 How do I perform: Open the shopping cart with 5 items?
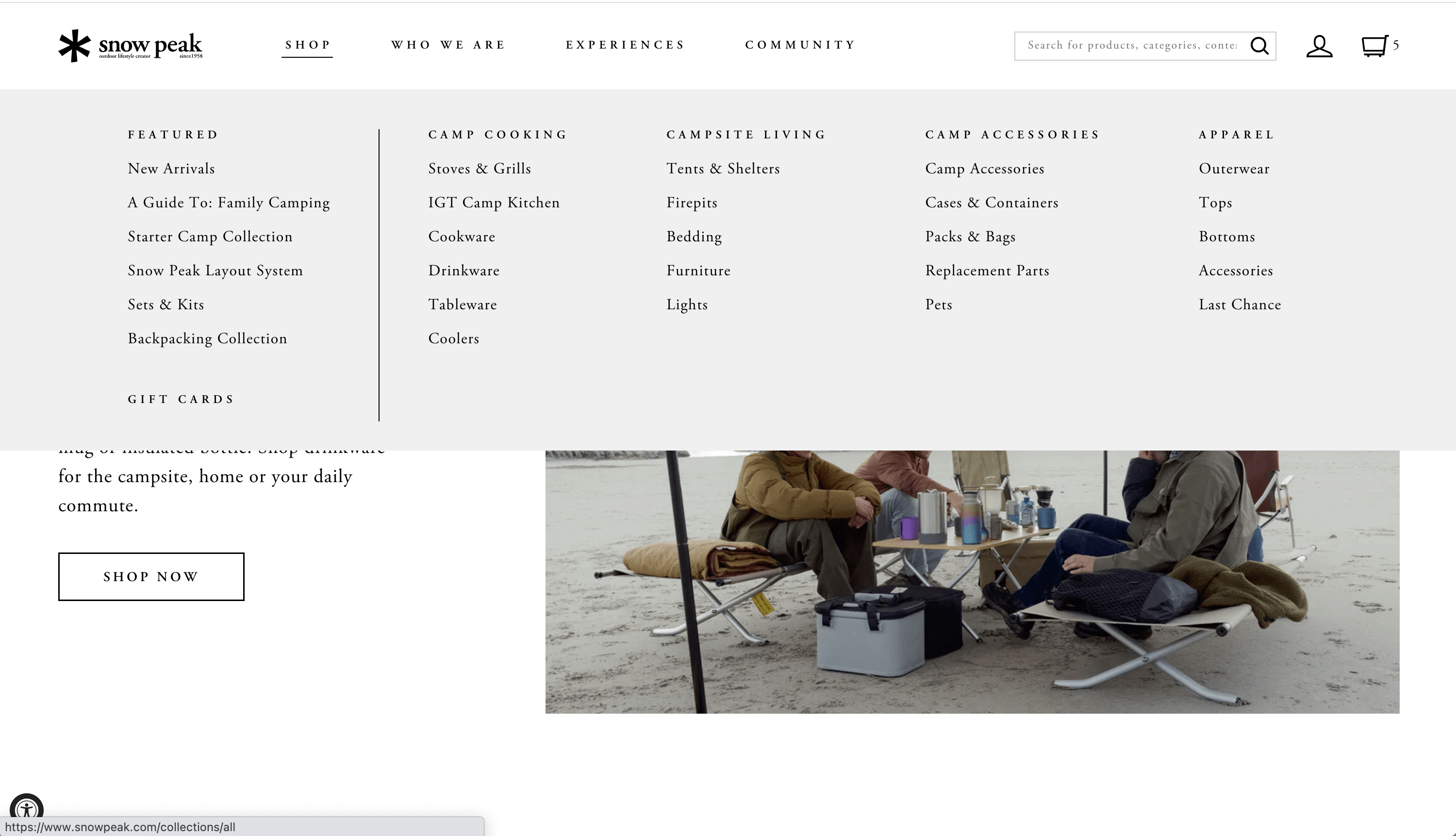[x=1374, y=45]
